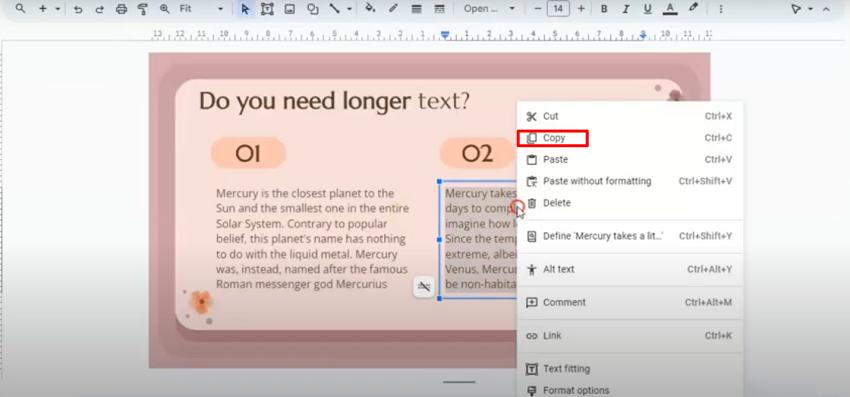Screen dimensions: 850x397
Task: Click the search the menus magnifier icon
Action: tap(20, 9)
